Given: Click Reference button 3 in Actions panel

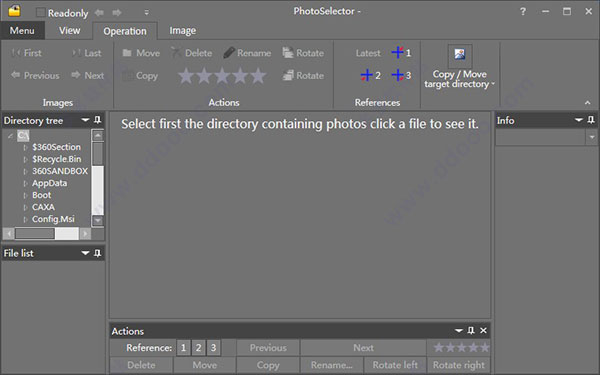Looking at the screenshot, I should 213,347.
